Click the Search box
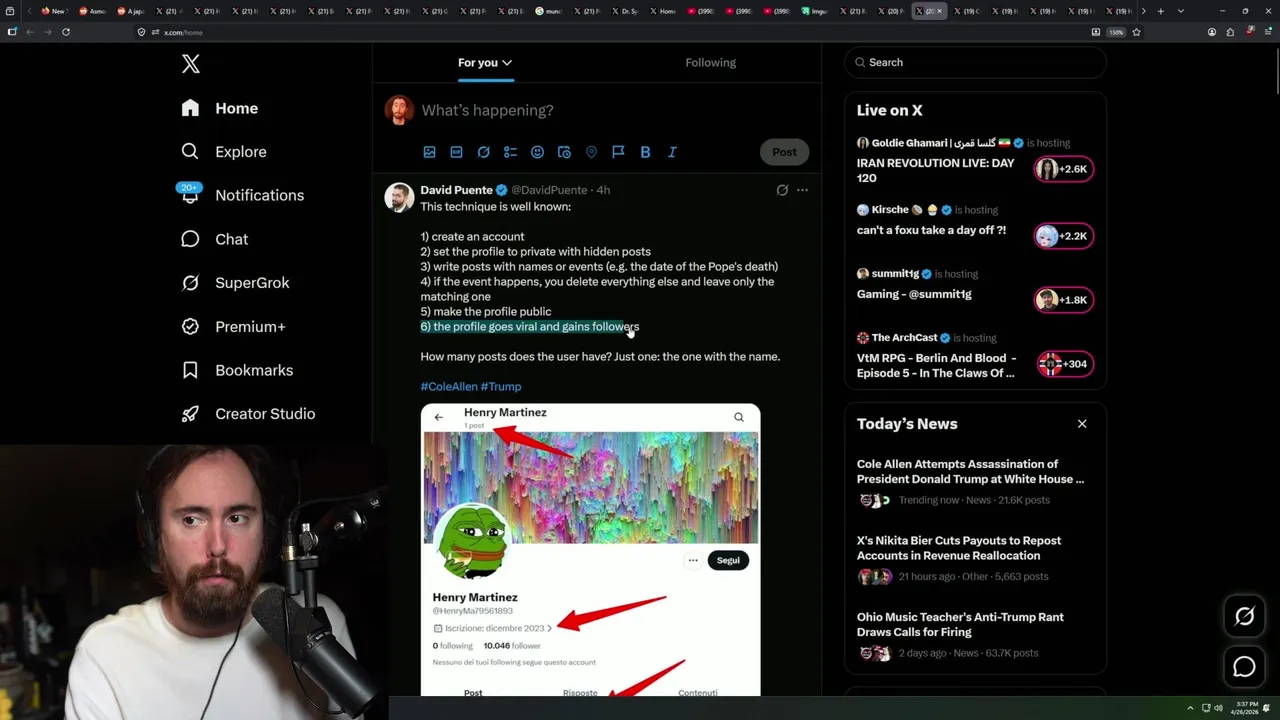 tap(975, 62)
